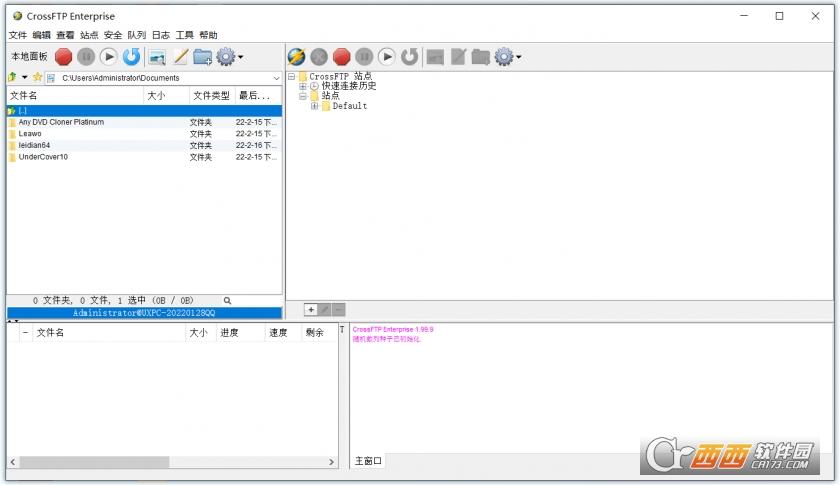This screenshot has width=840, height=485.
Task: Switch to the 主窗口 log tab
Action: point(368,461)
